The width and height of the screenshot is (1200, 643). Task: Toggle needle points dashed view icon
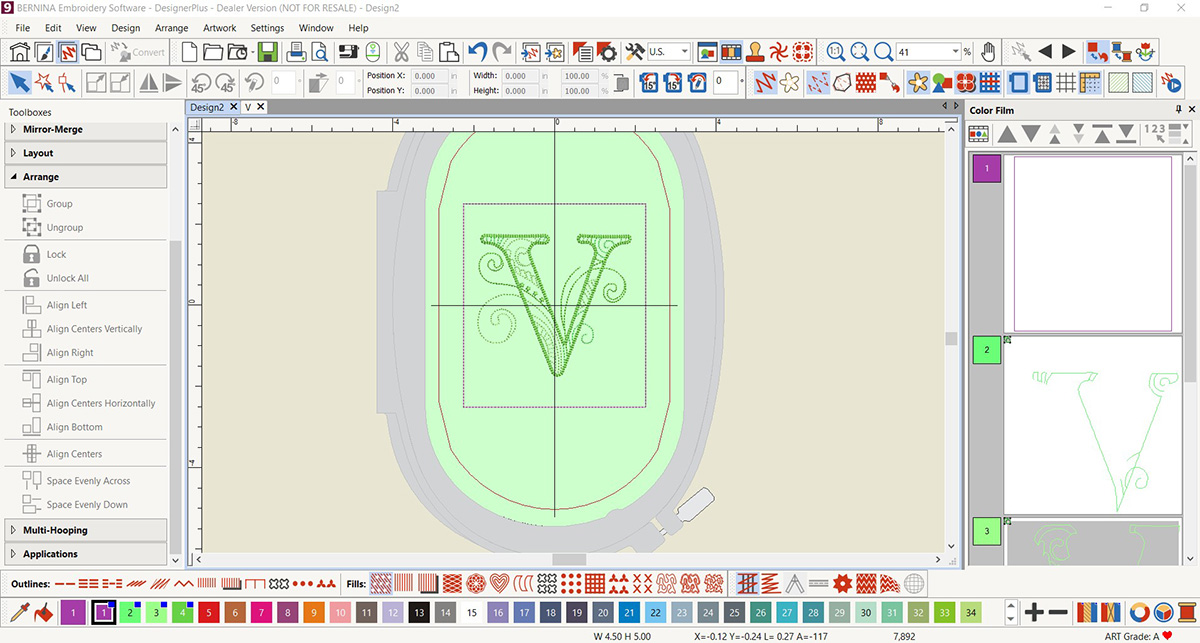[817, 82]
